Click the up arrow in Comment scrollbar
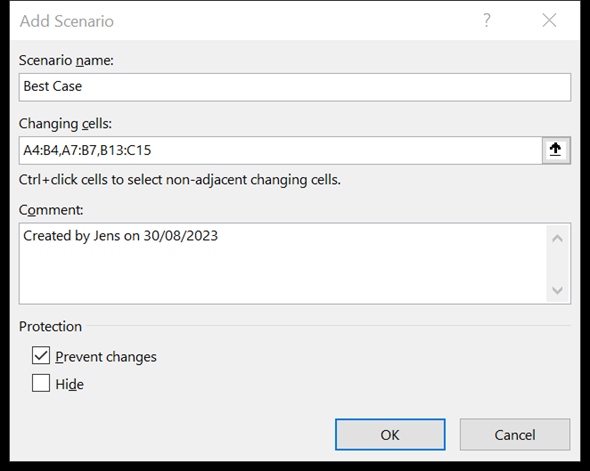The width and height of the screenshot is (590, 471). coord(557,239)
